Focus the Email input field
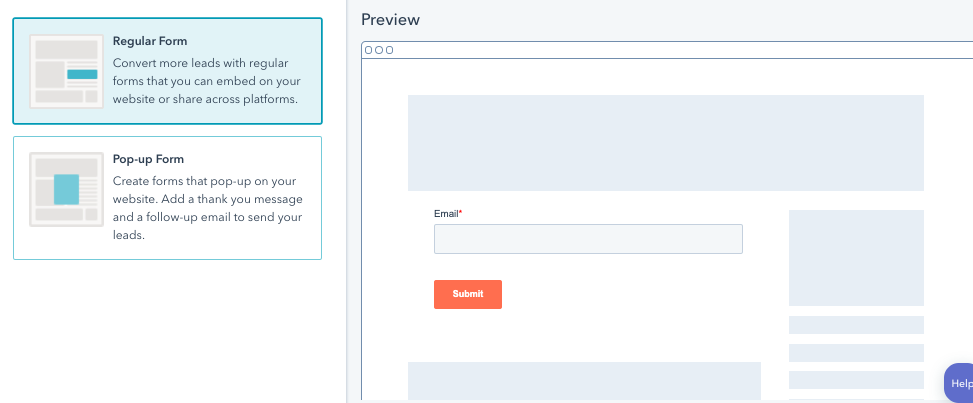 pyautogui.click(x=588, y=239)
